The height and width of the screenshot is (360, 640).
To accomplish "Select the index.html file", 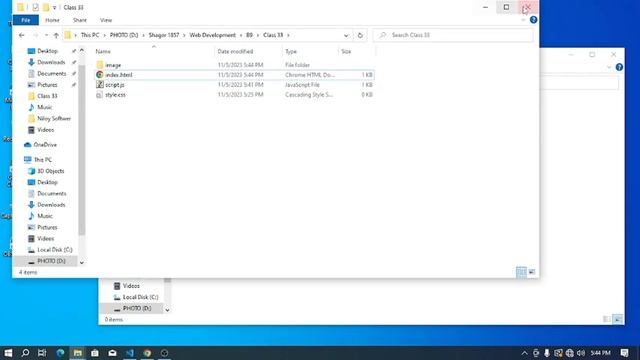I will 119,75.
